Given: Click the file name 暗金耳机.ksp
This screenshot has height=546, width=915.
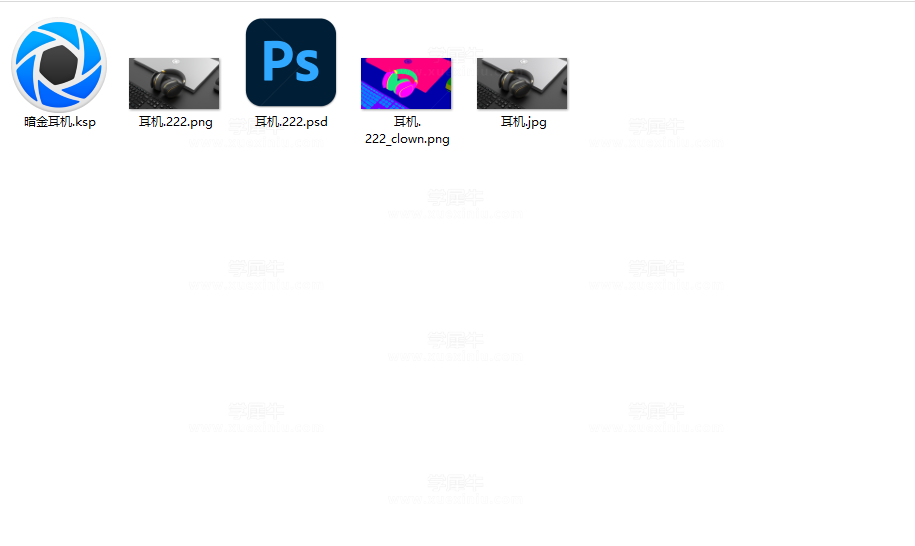Looking at the screenshot, I should (x=60, y=122).
